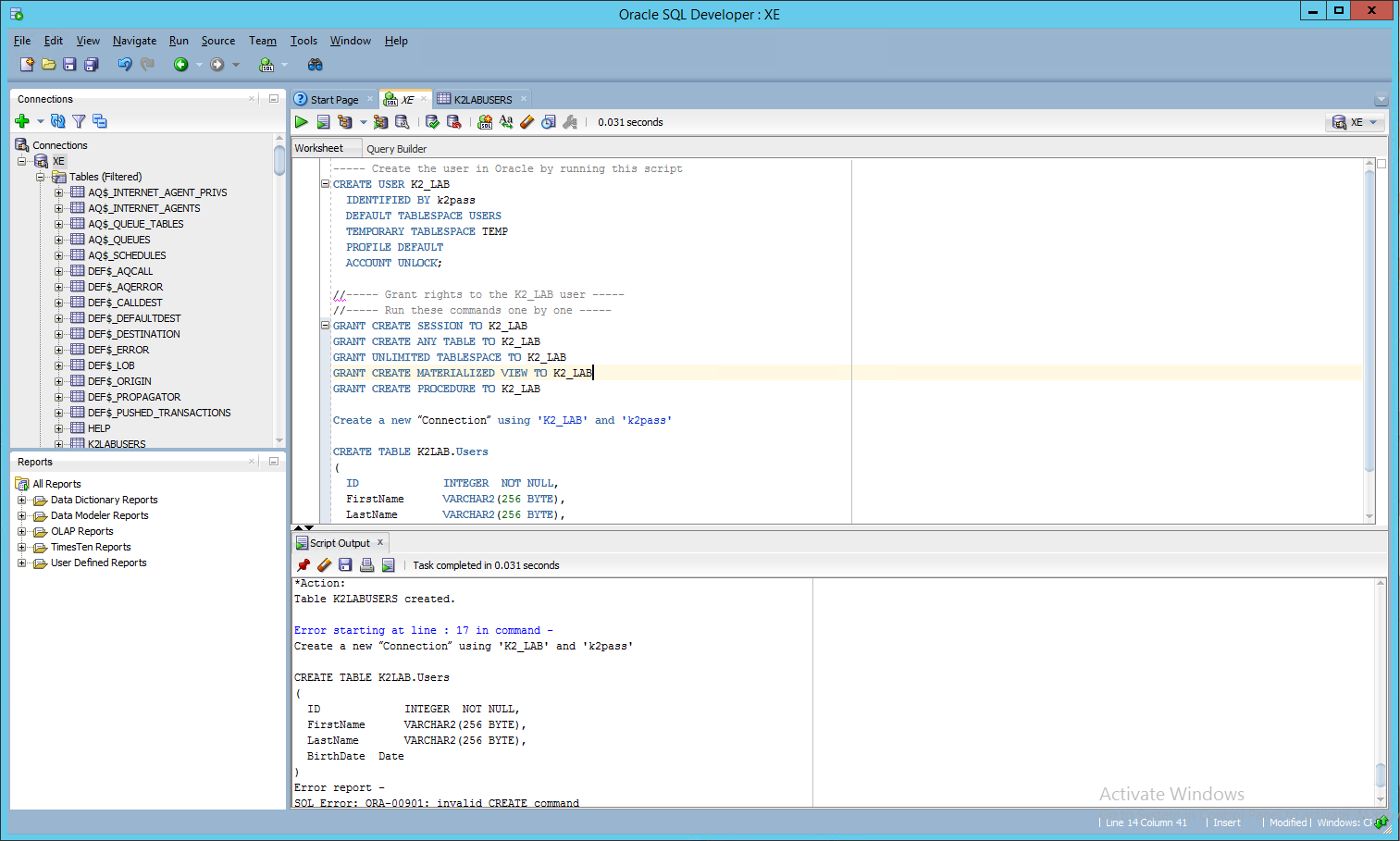The image size is (1400, 841).
Task: Click the green Back navigation icon
Action: coord(181,64)
